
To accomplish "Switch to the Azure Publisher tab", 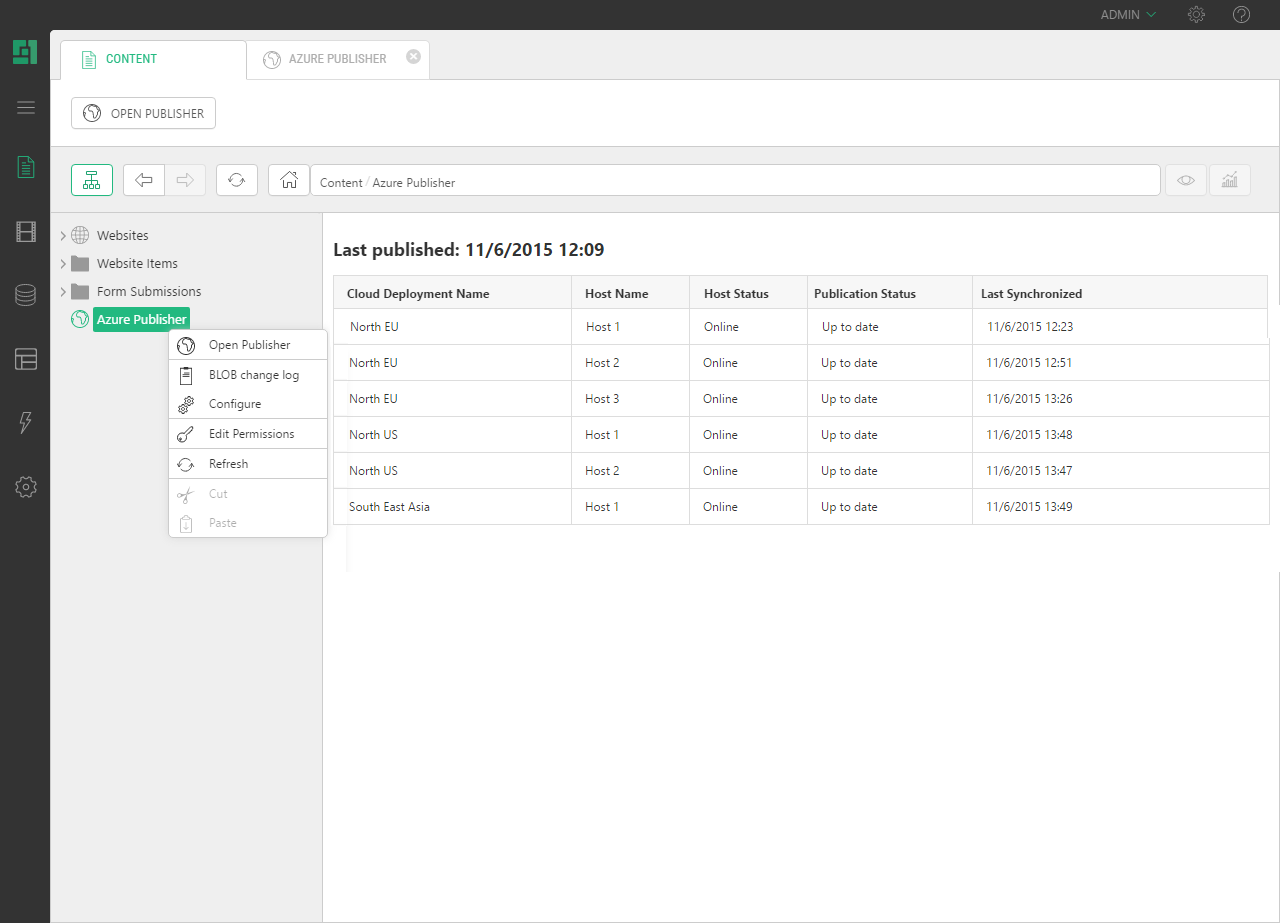I will point(337,59).
